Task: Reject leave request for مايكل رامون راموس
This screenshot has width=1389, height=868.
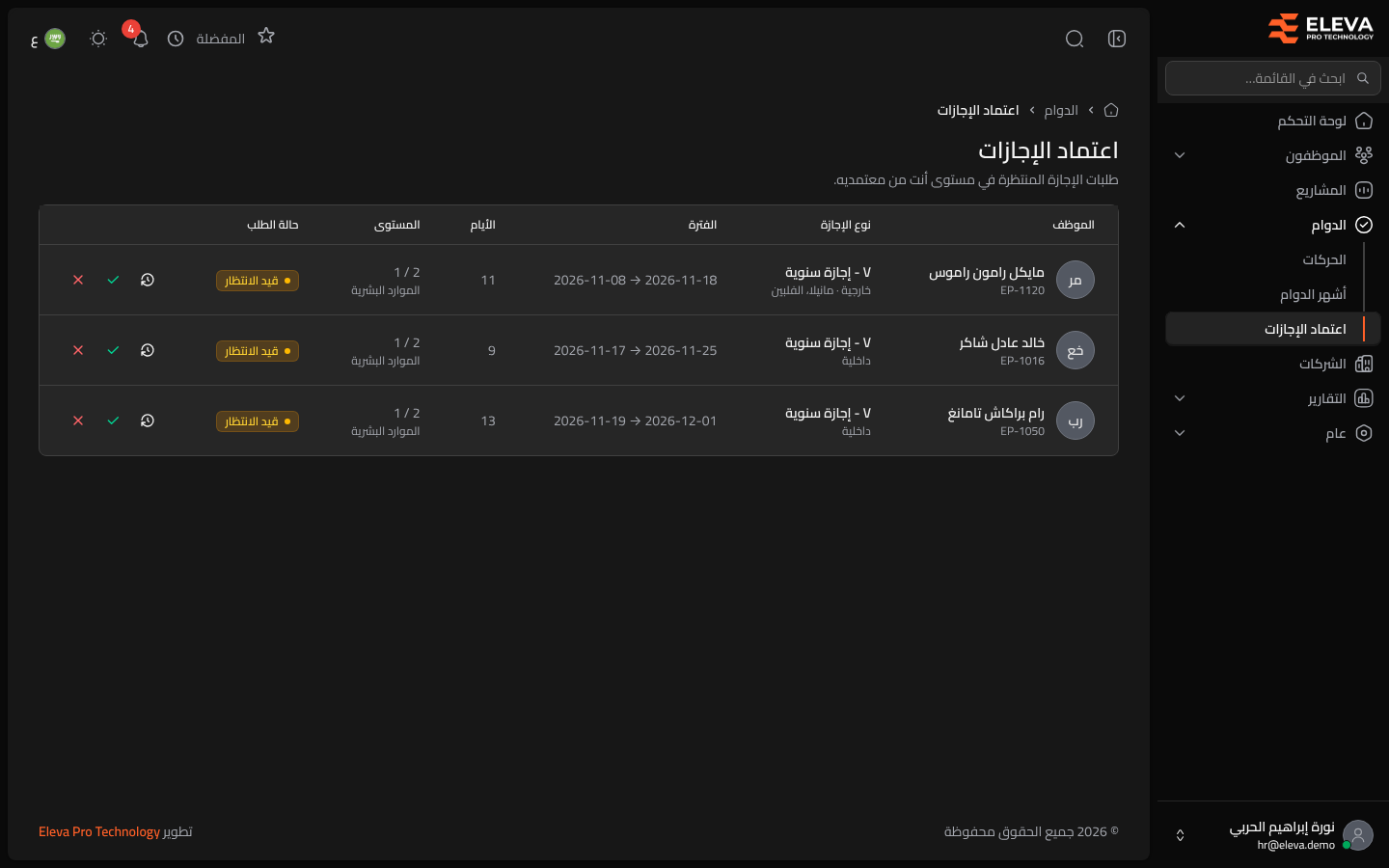Action: (x=78, y=280)
